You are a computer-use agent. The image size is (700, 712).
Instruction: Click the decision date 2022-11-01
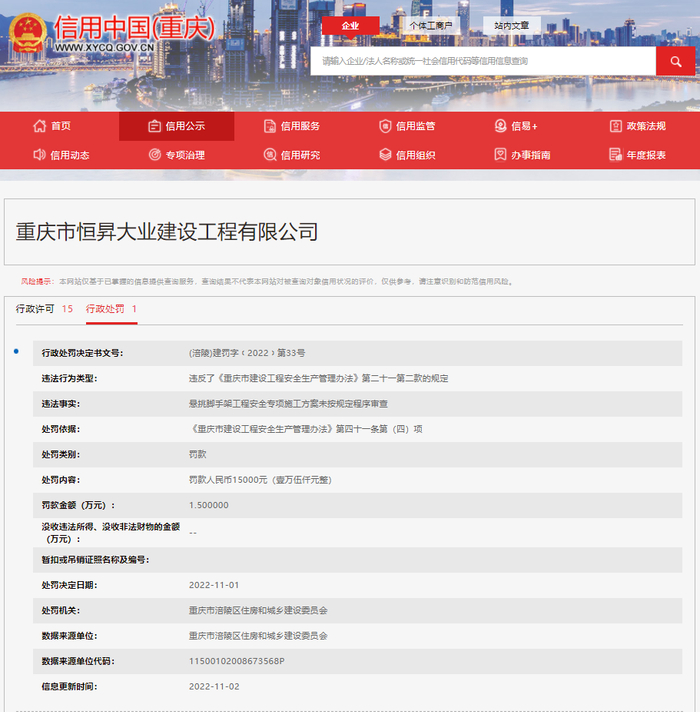tap(214, 585)
